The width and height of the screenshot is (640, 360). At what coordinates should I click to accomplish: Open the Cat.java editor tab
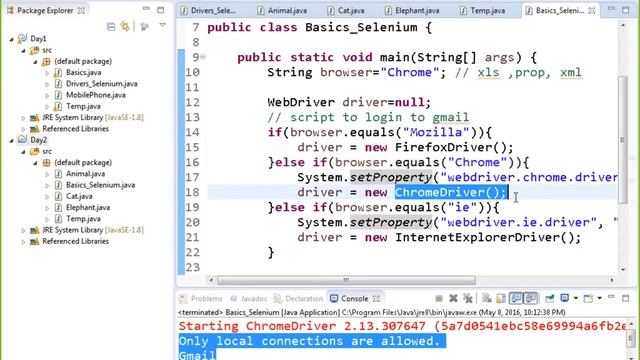(346, 11)
